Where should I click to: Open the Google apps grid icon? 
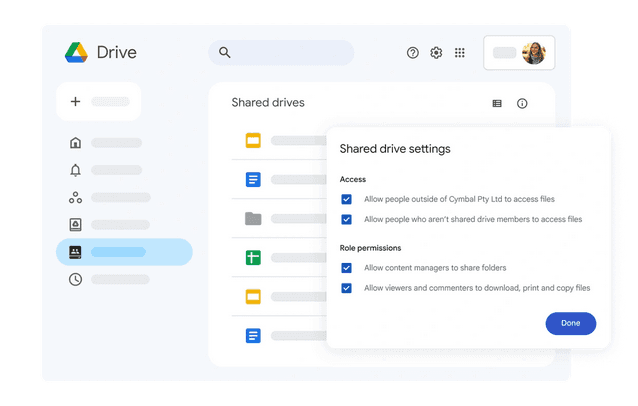click(x=460, y=52)
